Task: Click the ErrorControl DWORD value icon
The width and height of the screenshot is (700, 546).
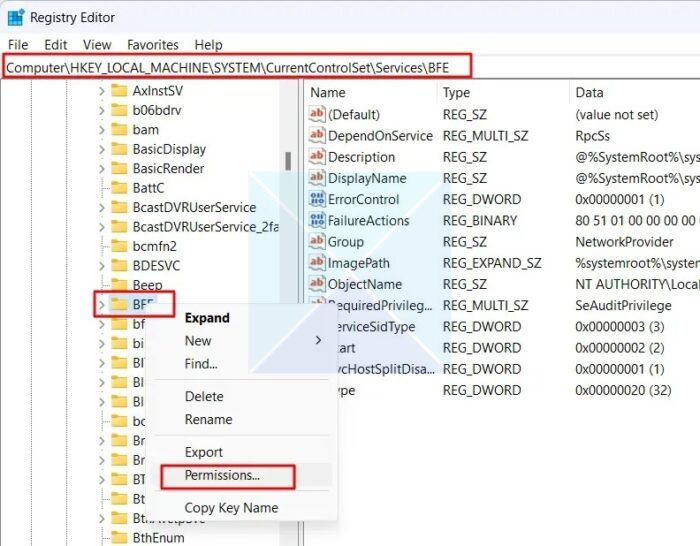Action: pyautogui.click(x=317, y=199)
